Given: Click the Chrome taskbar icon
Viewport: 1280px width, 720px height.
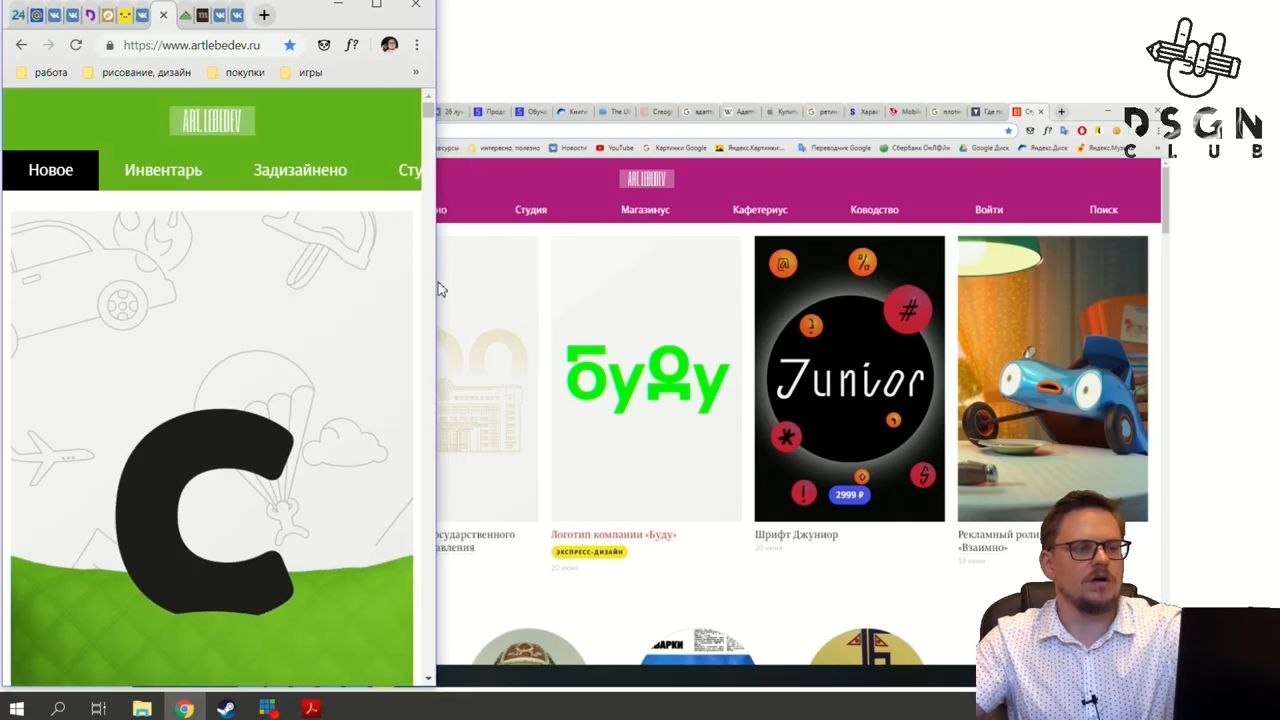Looking at the screenshot, I should click(x=184, y=708).
